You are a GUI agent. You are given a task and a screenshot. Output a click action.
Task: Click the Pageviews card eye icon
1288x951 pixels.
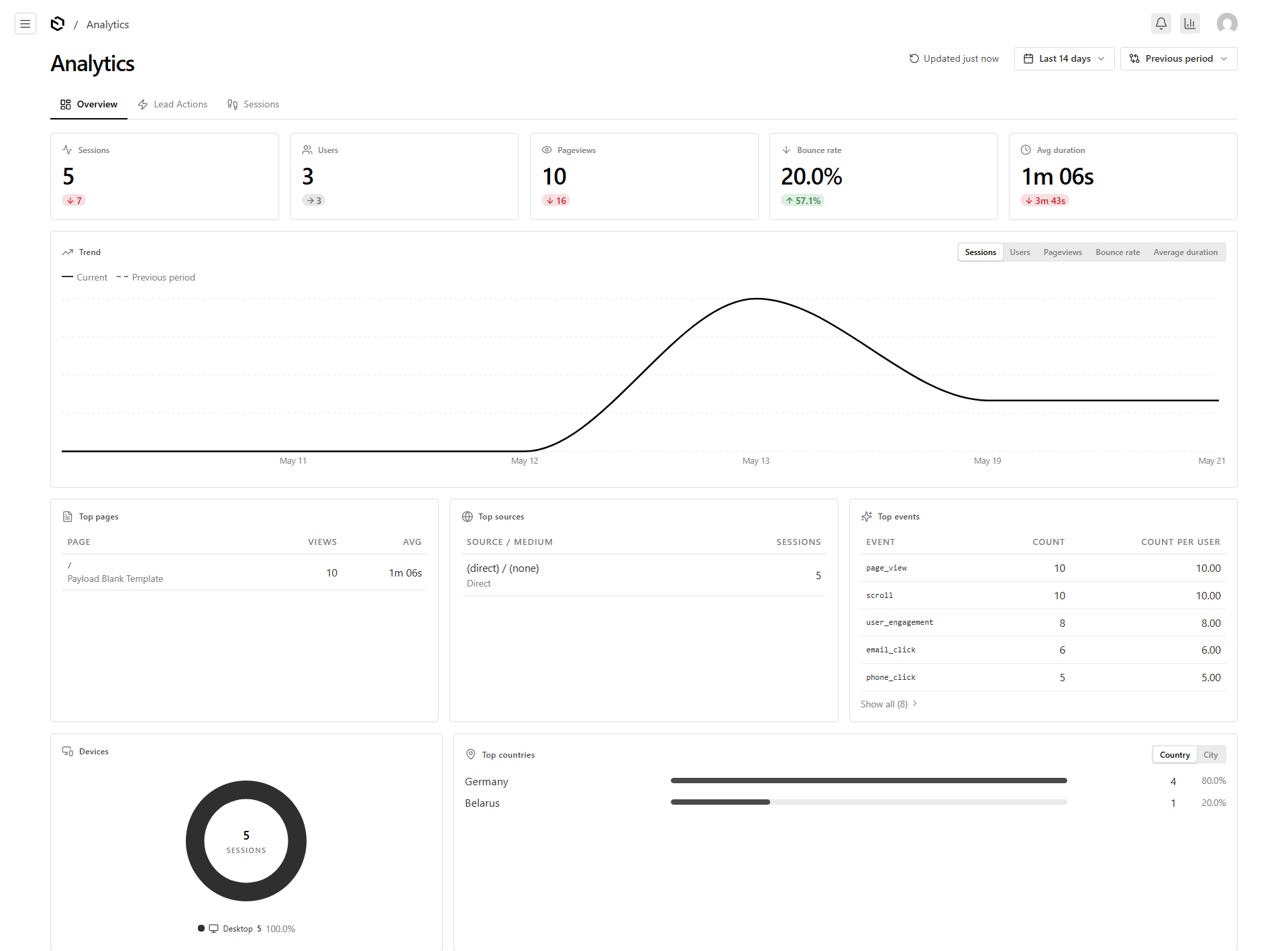[547, 150]
